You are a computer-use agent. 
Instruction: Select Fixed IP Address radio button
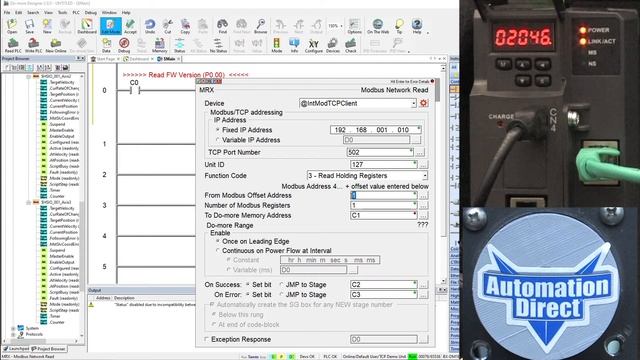point(218,130)
